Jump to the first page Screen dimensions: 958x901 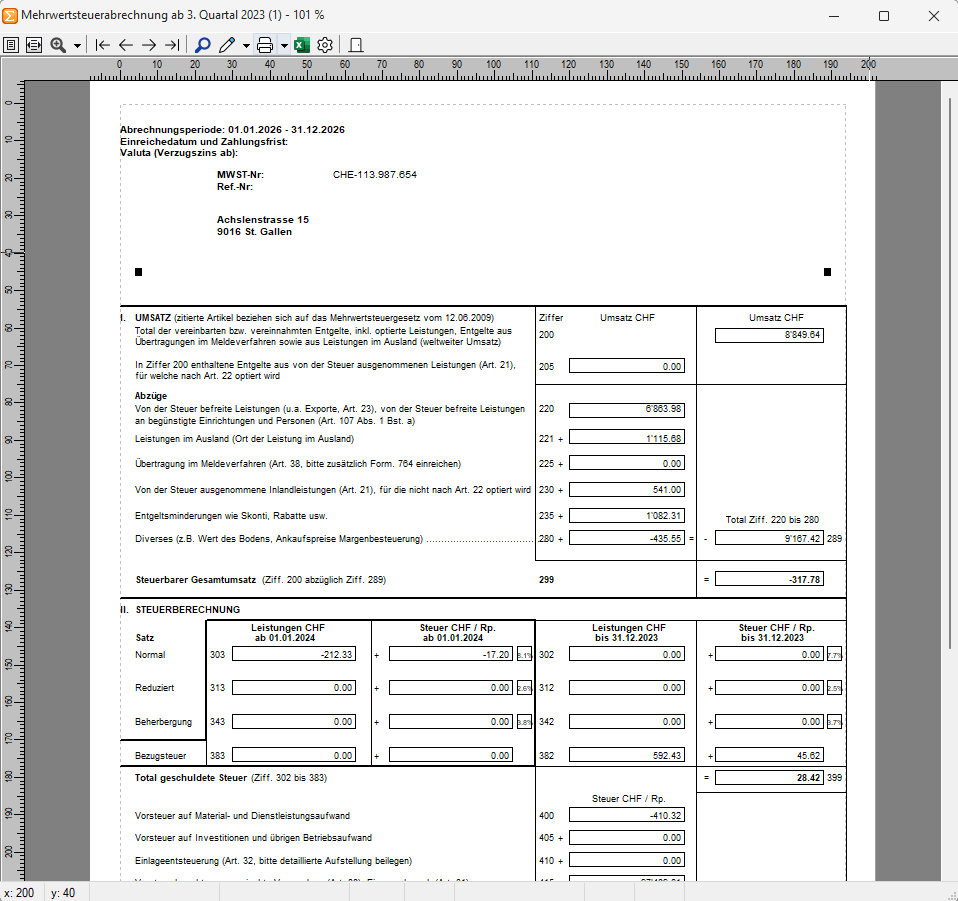click(102, 45)
